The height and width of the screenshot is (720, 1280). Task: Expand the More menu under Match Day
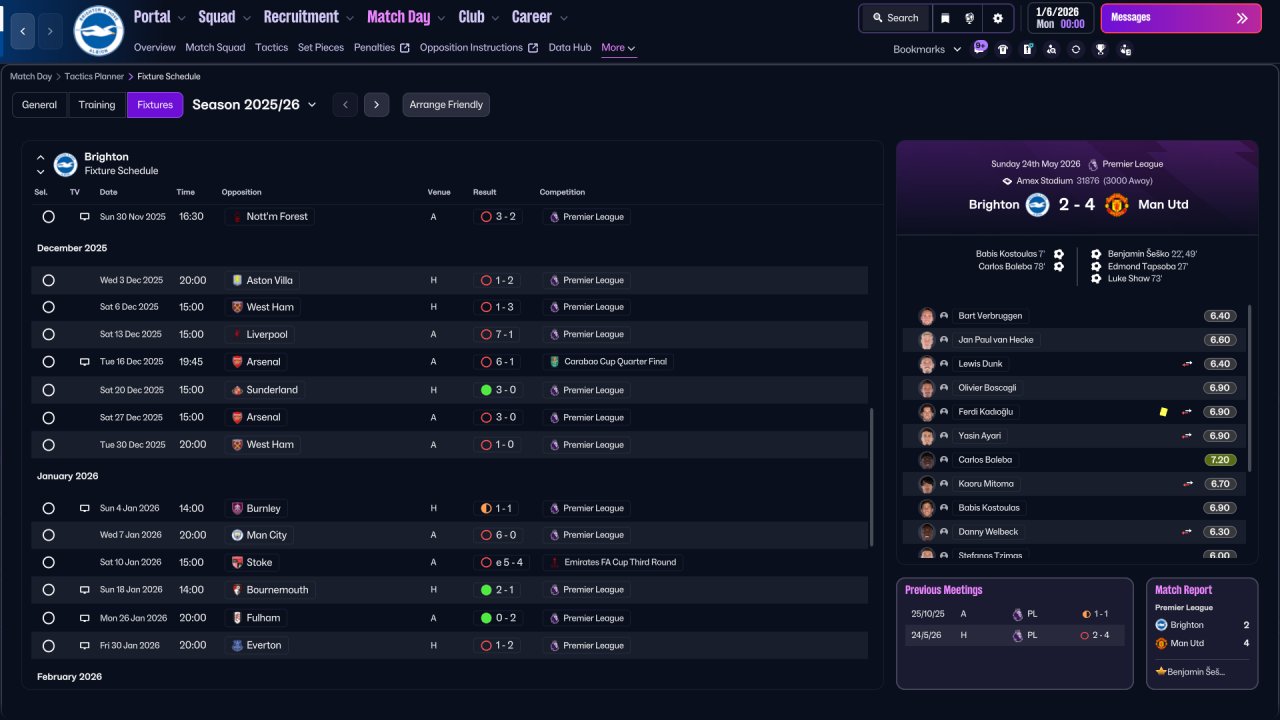[x=618, y=48]
